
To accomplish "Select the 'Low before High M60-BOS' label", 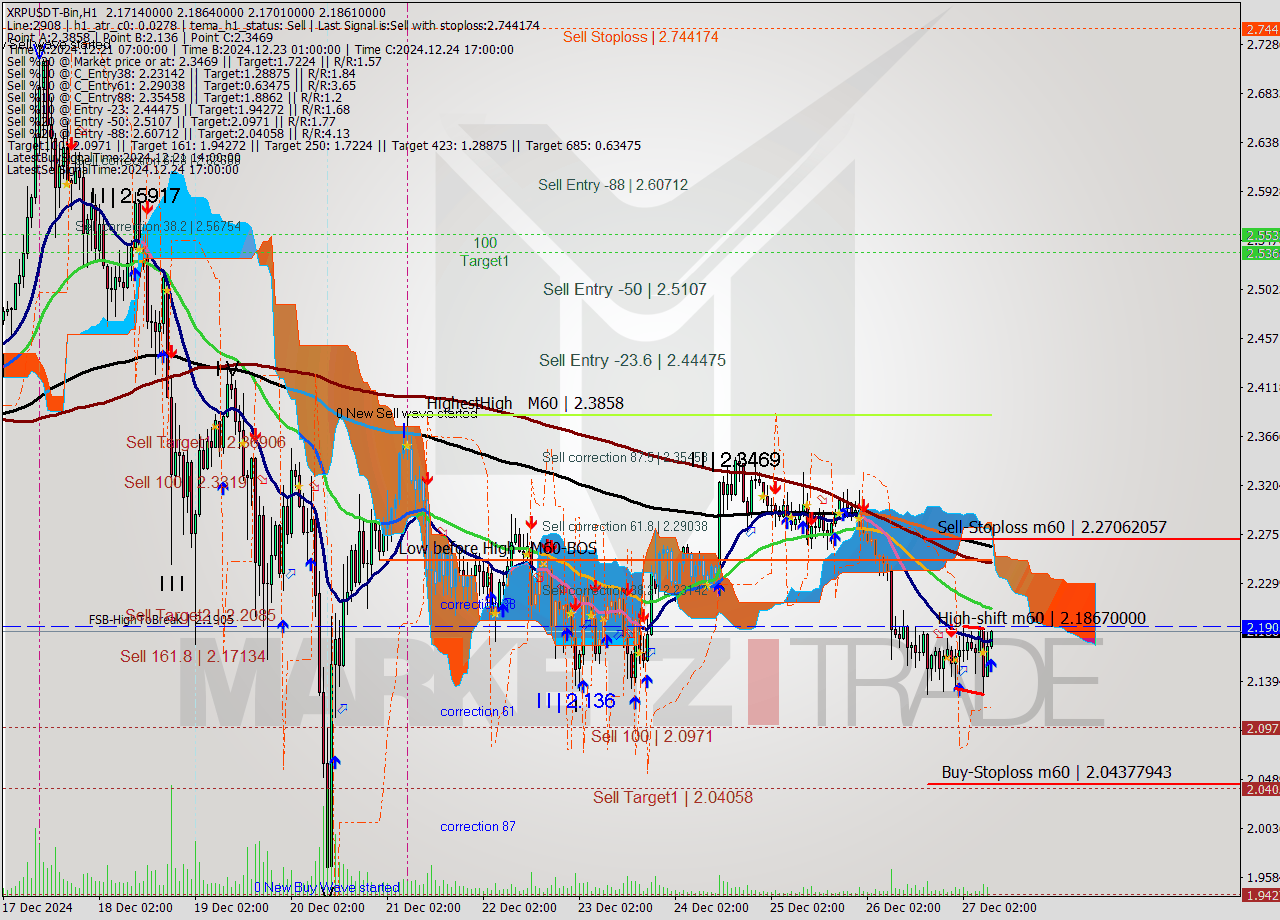I will point(497,549).
